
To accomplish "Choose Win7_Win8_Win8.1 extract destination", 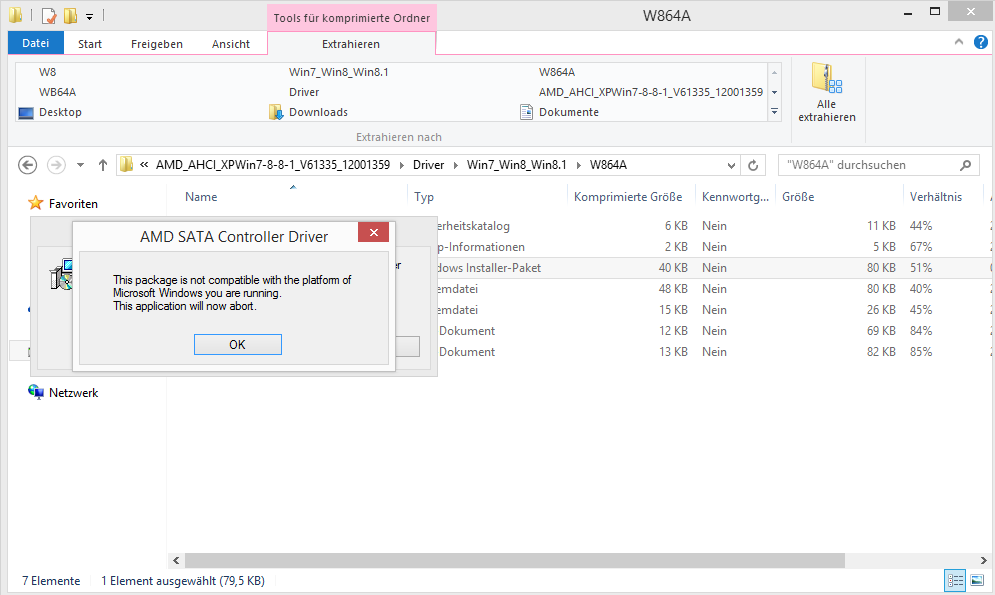I will point(338,72).
